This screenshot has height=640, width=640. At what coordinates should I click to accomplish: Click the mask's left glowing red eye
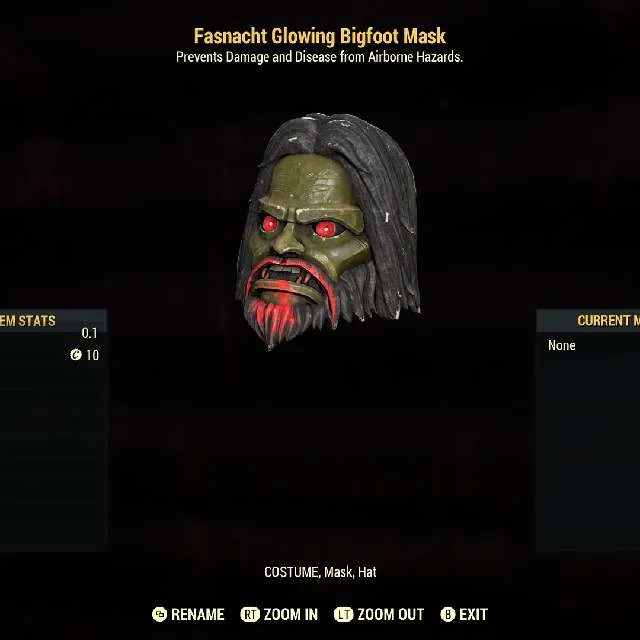pyautogui.click(x=269, y=224)
